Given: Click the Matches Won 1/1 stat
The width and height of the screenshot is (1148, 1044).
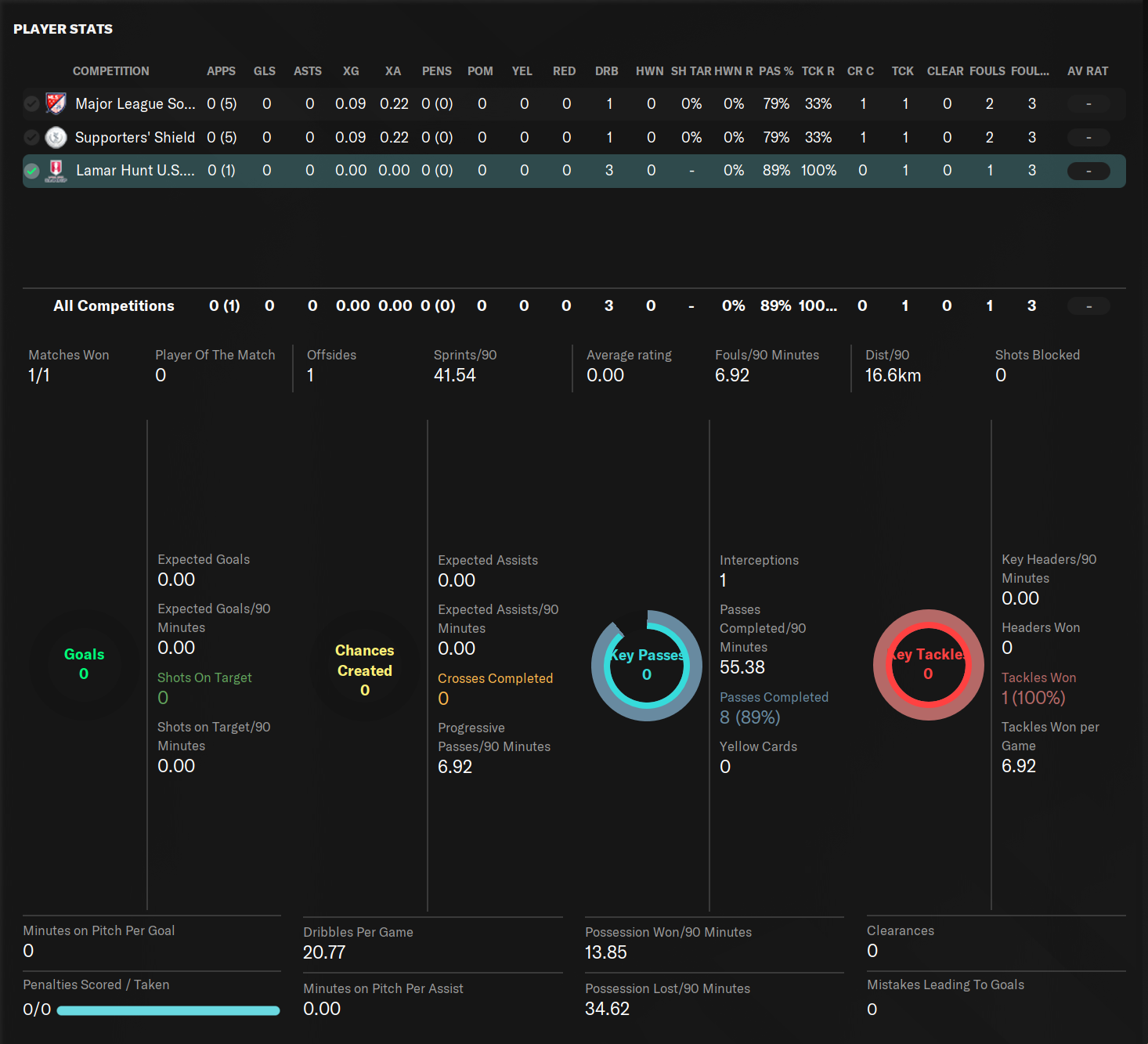Looking at the screenshot, I should 68,366.
